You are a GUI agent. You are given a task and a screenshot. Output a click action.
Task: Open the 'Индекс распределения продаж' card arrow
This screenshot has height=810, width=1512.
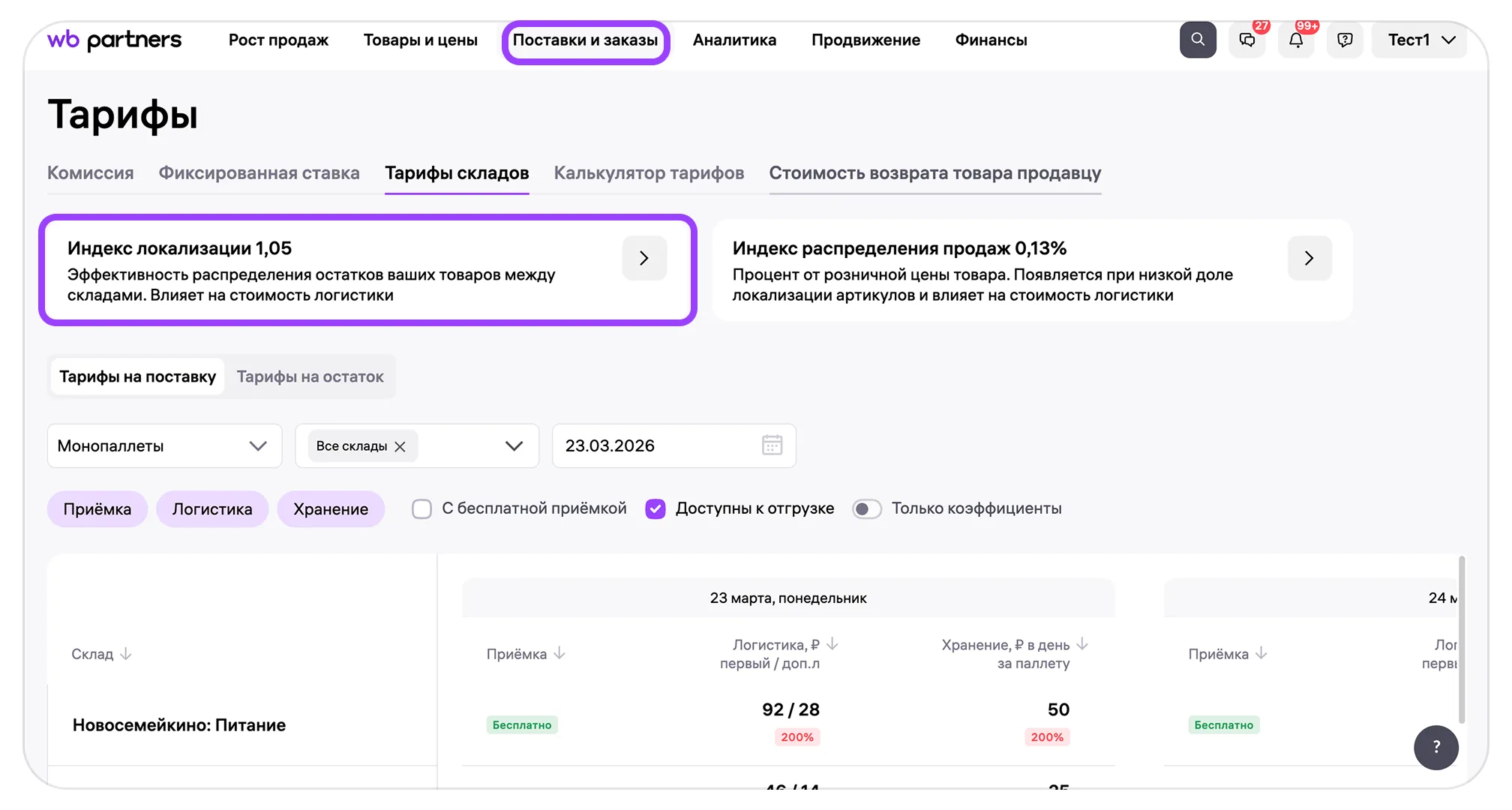tap(1309, 258)
